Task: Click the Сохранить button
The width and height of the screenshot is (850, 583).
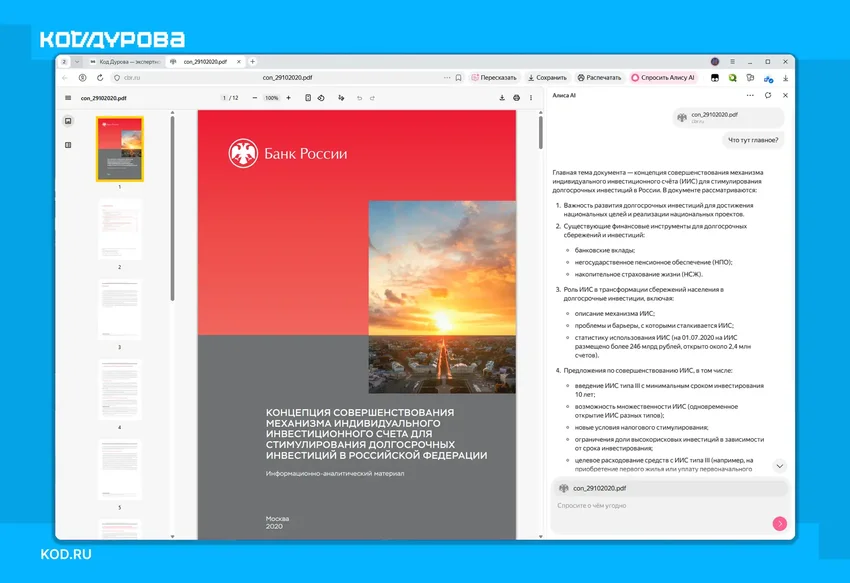Action: click(547, 78)
